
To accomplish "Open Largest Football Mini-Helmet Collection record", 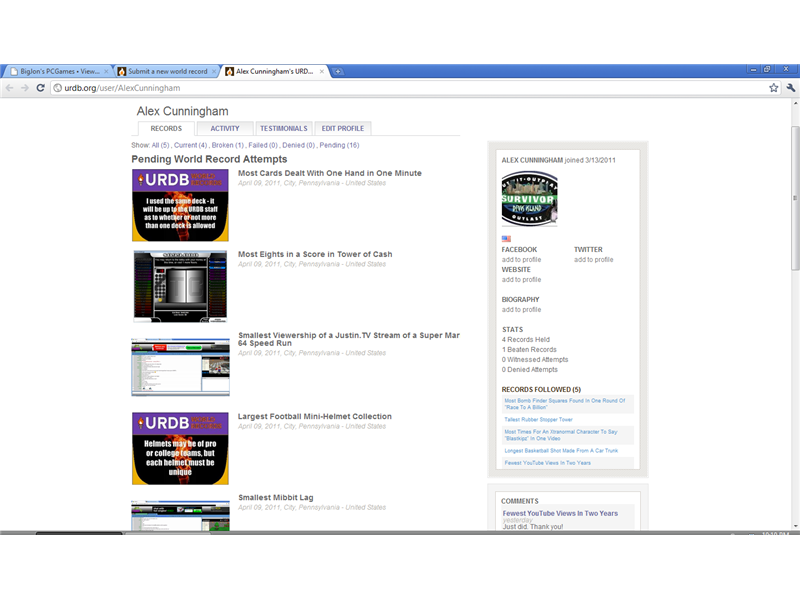I will click(x=314, y=417).
